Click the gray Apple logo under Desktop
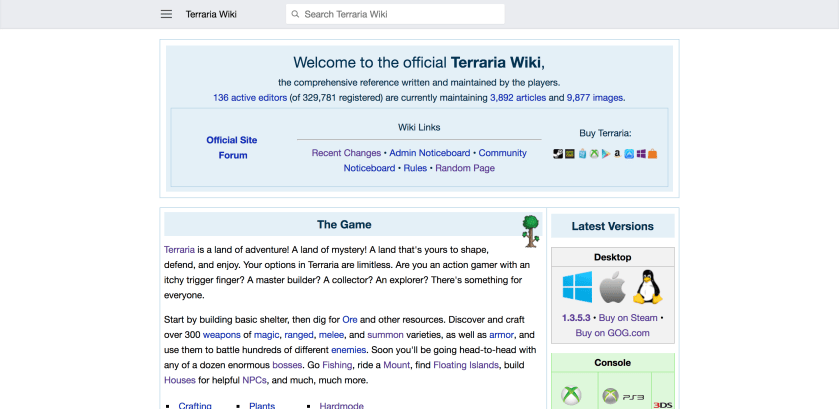This screenshot has height=409, width=839. 612,289
